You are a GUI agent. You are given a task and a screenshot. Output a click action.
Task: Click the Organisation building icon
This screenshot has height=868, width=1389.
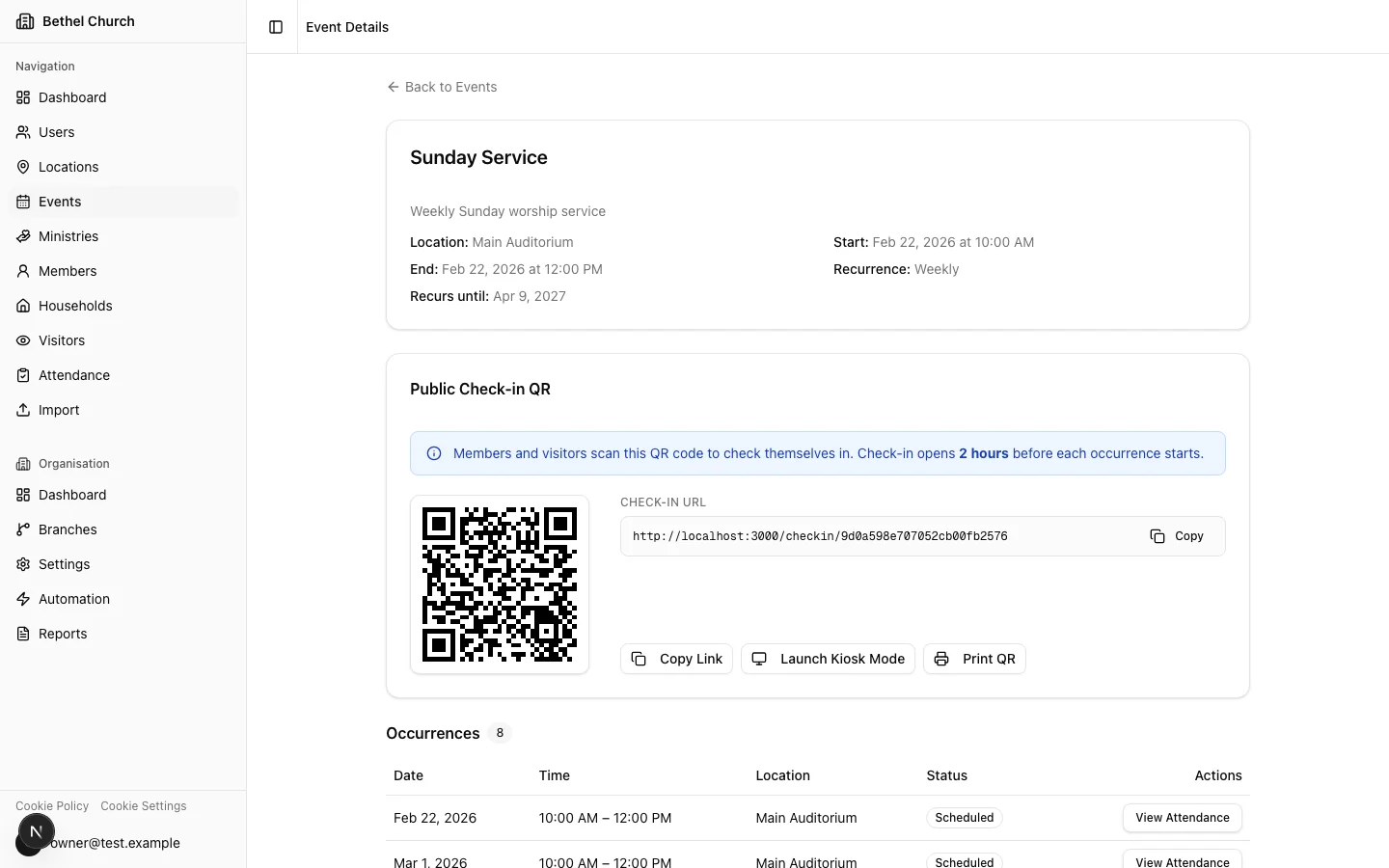coord(23,464)
